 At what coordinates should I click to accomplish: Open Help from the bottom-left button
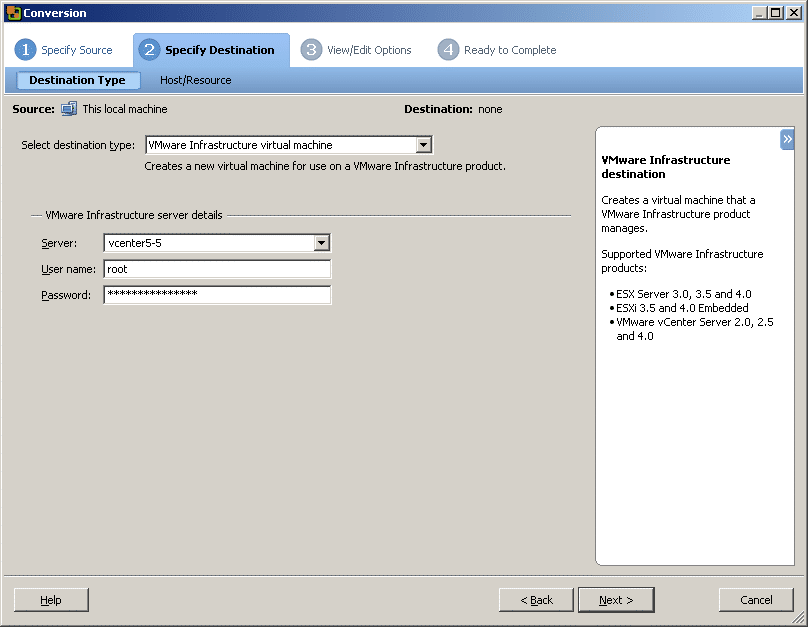(x=51, y=600)
